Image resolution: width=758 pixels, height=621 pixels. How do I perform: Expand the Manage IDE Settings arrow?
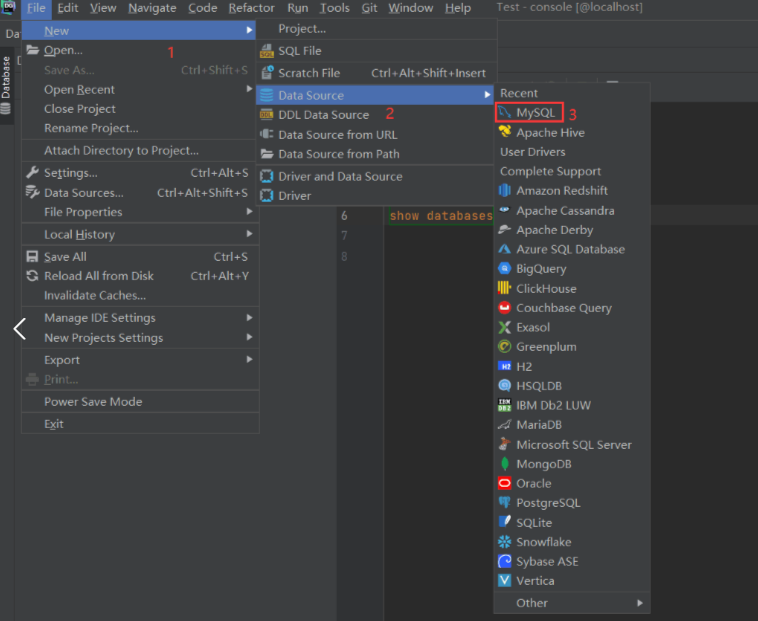point(249,318)
